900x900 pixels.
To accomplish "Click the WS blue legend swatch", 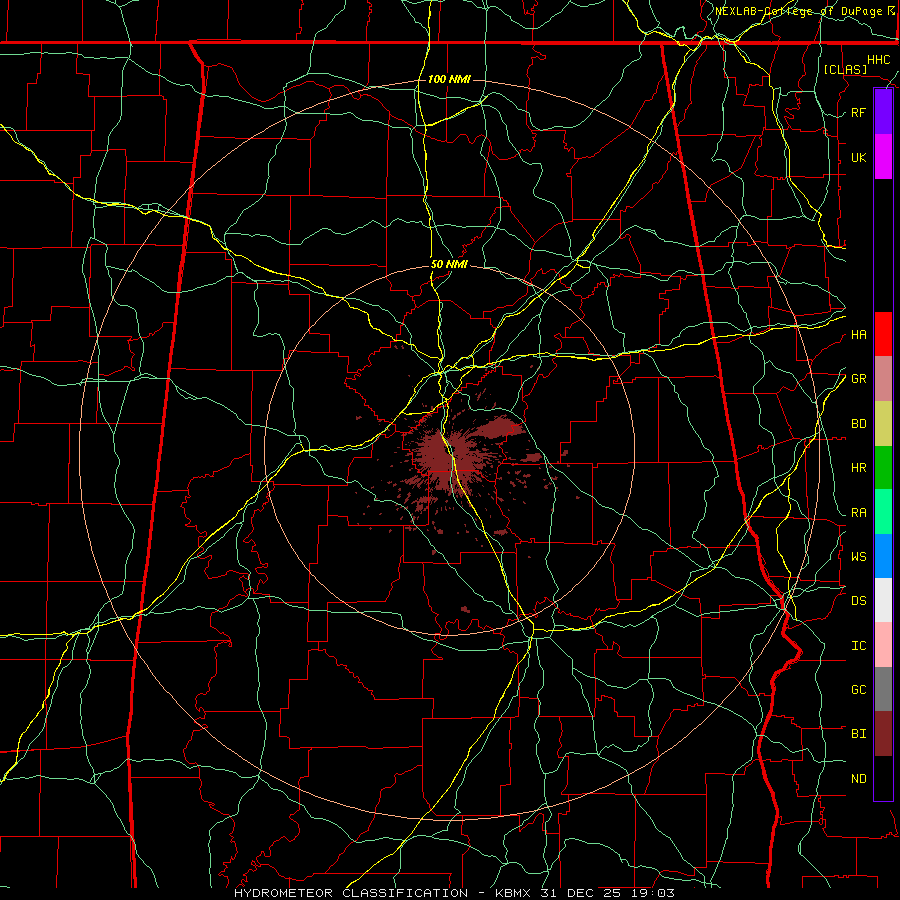I will tap(883, 556).
